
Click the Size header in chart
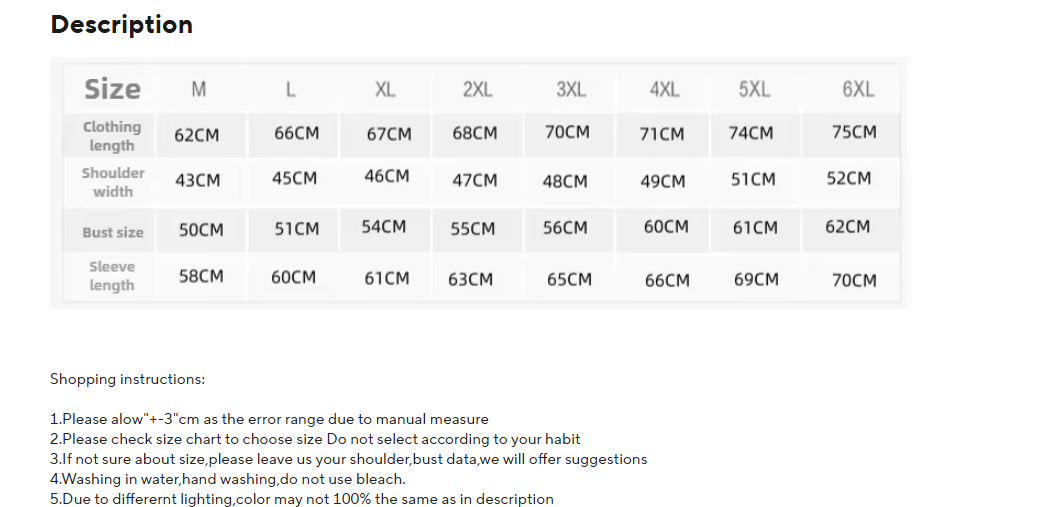tap(112, 89)
